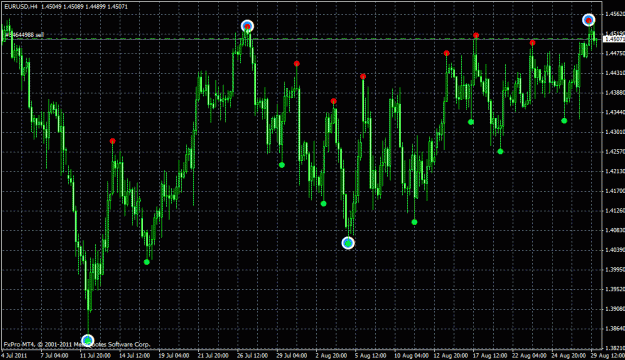Click the '5 Aug 12:00' time label
This screenshot has height=360, width=625.
click(x=371, y=356)
